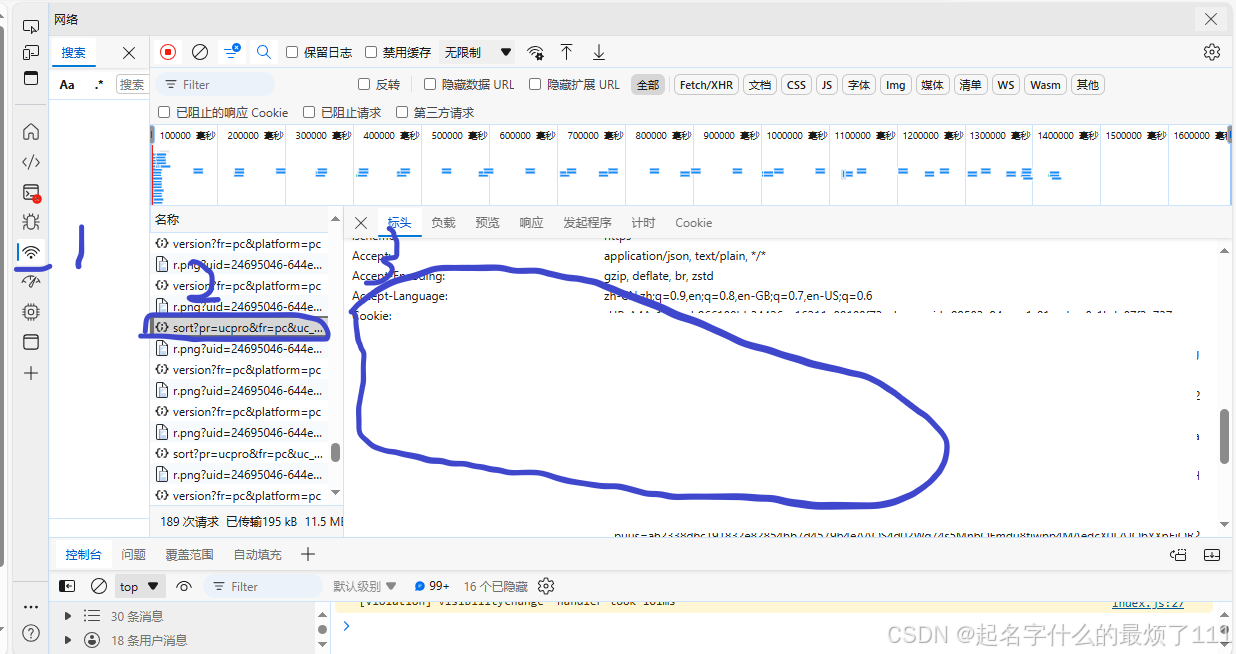Open the top context selector dropdown
The image size is (1236, 654).
pyautogui.click(x=139, y=587)
